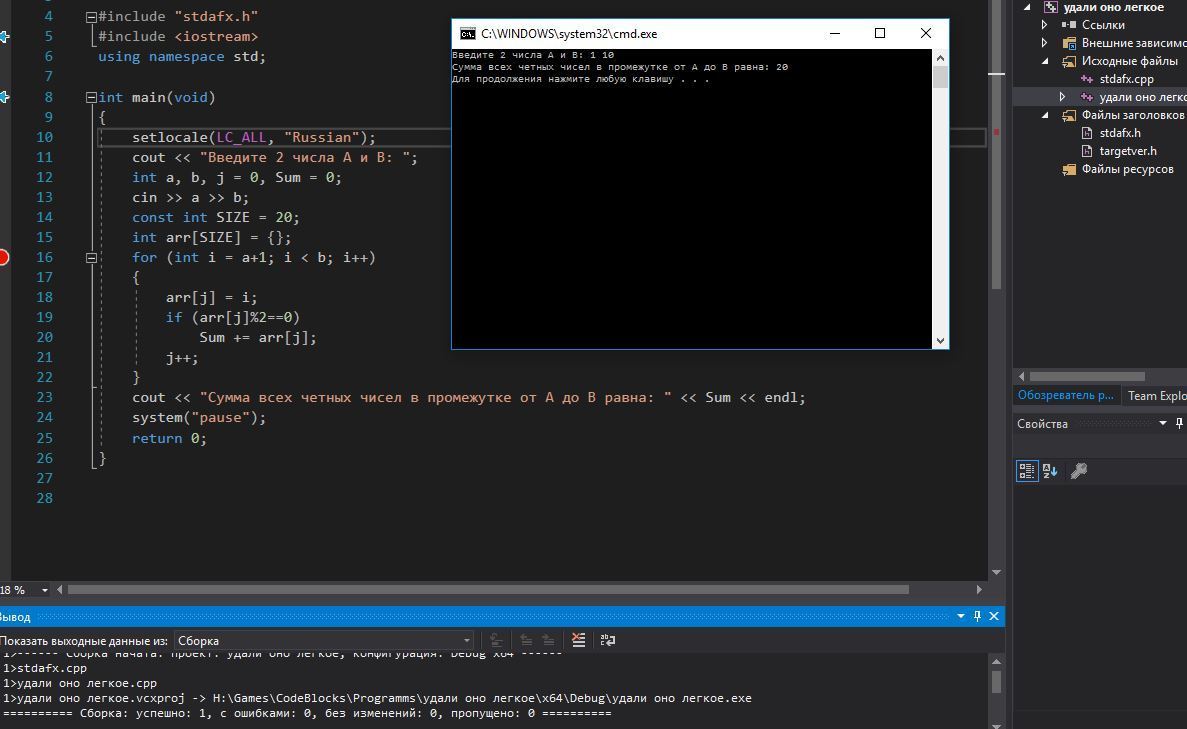
Task: Click the Сборка: успешно summary output line
Action: tap(307, 713)
